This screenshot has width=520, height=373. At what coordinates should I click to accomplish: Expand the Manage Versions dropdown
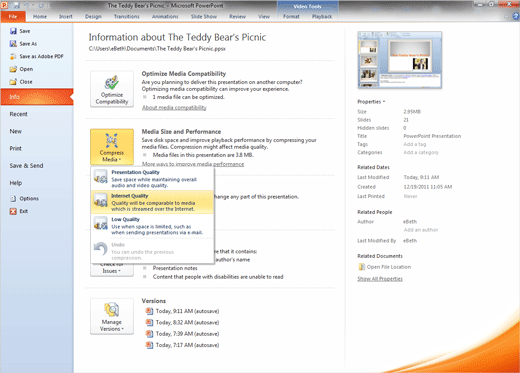(x=112, y=316)
